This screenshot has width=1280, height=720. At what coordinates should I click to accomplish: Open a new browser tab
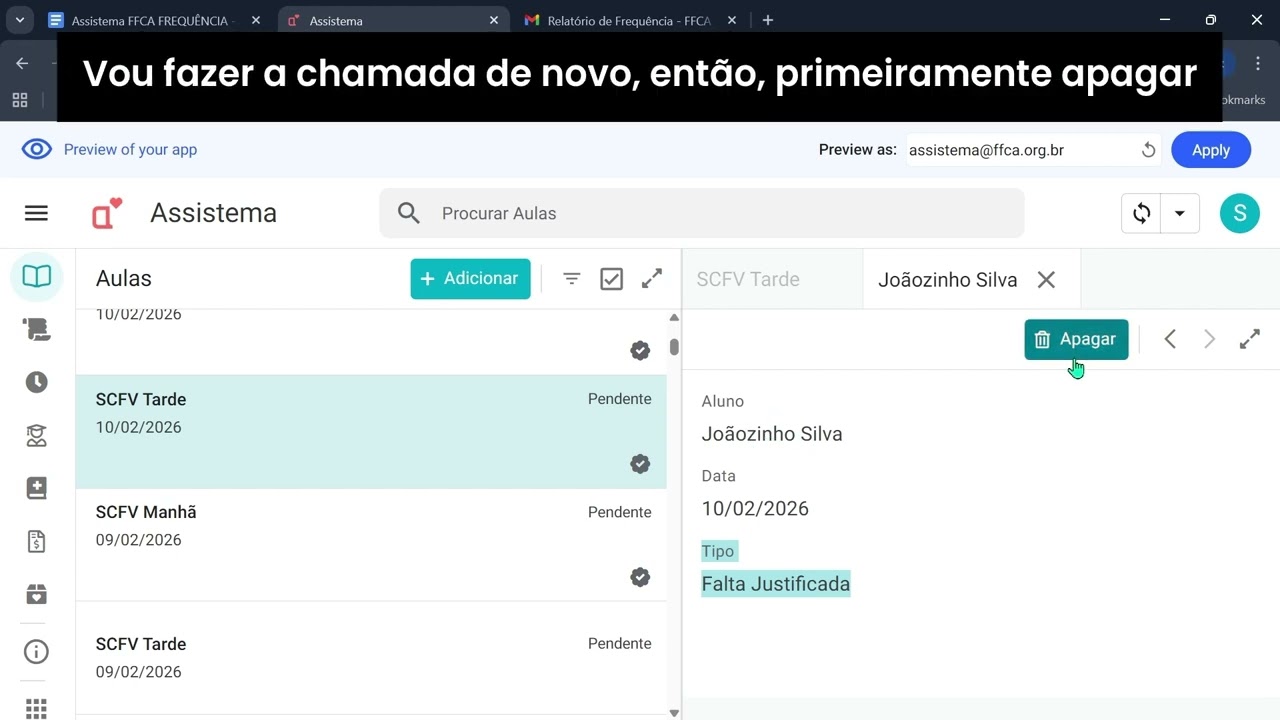pos(768,20)
